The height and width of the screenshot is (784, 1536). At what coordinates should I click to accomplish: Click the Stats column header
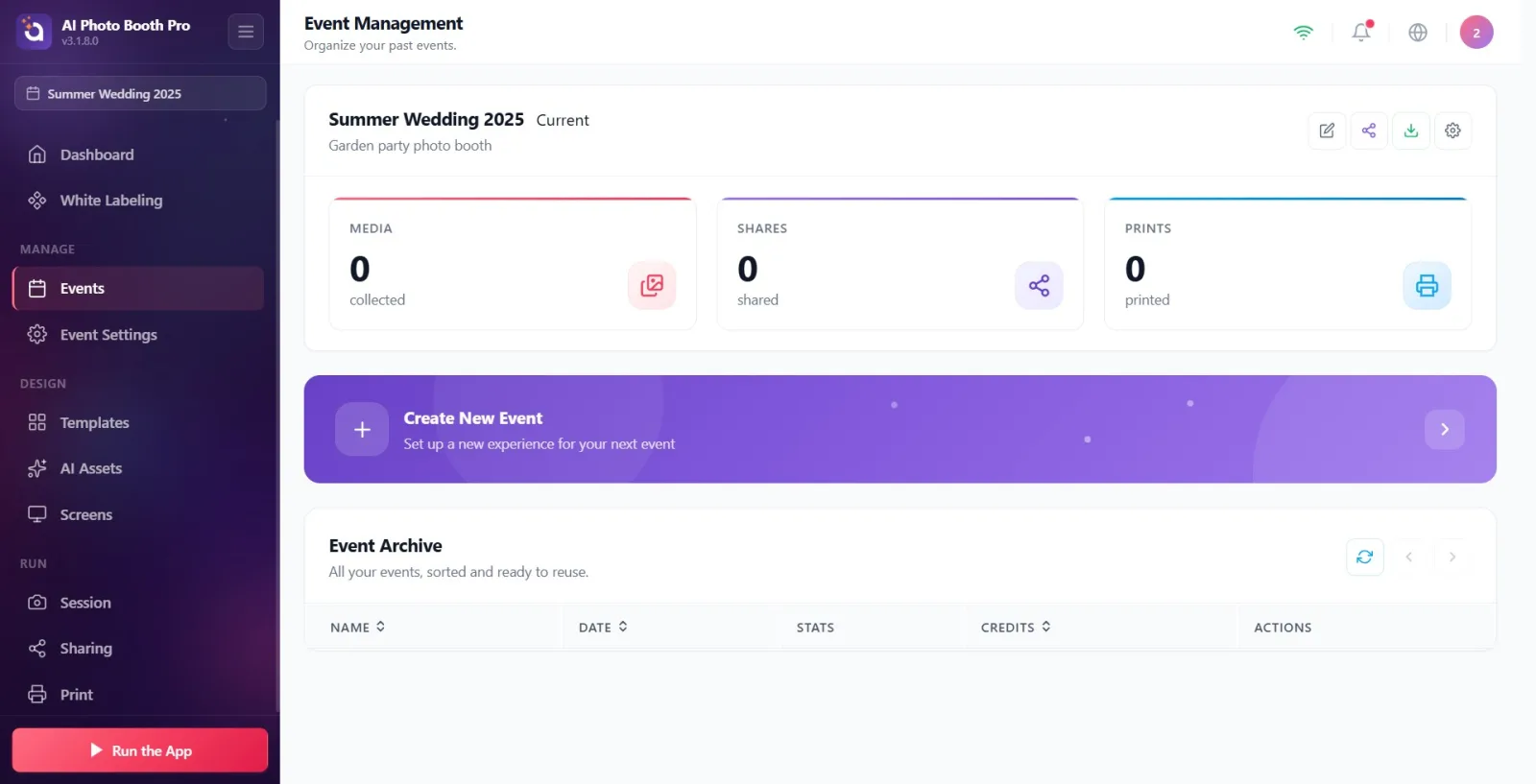(x=815, y=628)
